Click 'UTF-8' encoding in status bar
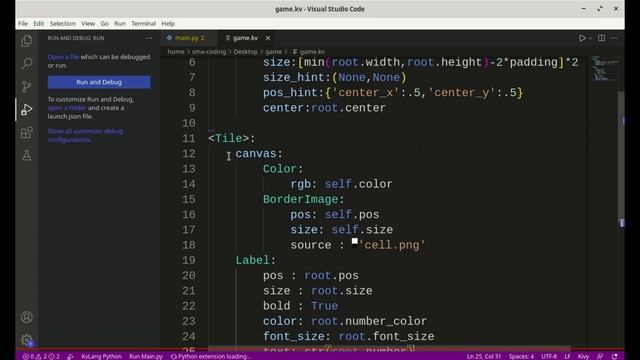The height and width of the screenshot is (360, 640). [549, 356]
